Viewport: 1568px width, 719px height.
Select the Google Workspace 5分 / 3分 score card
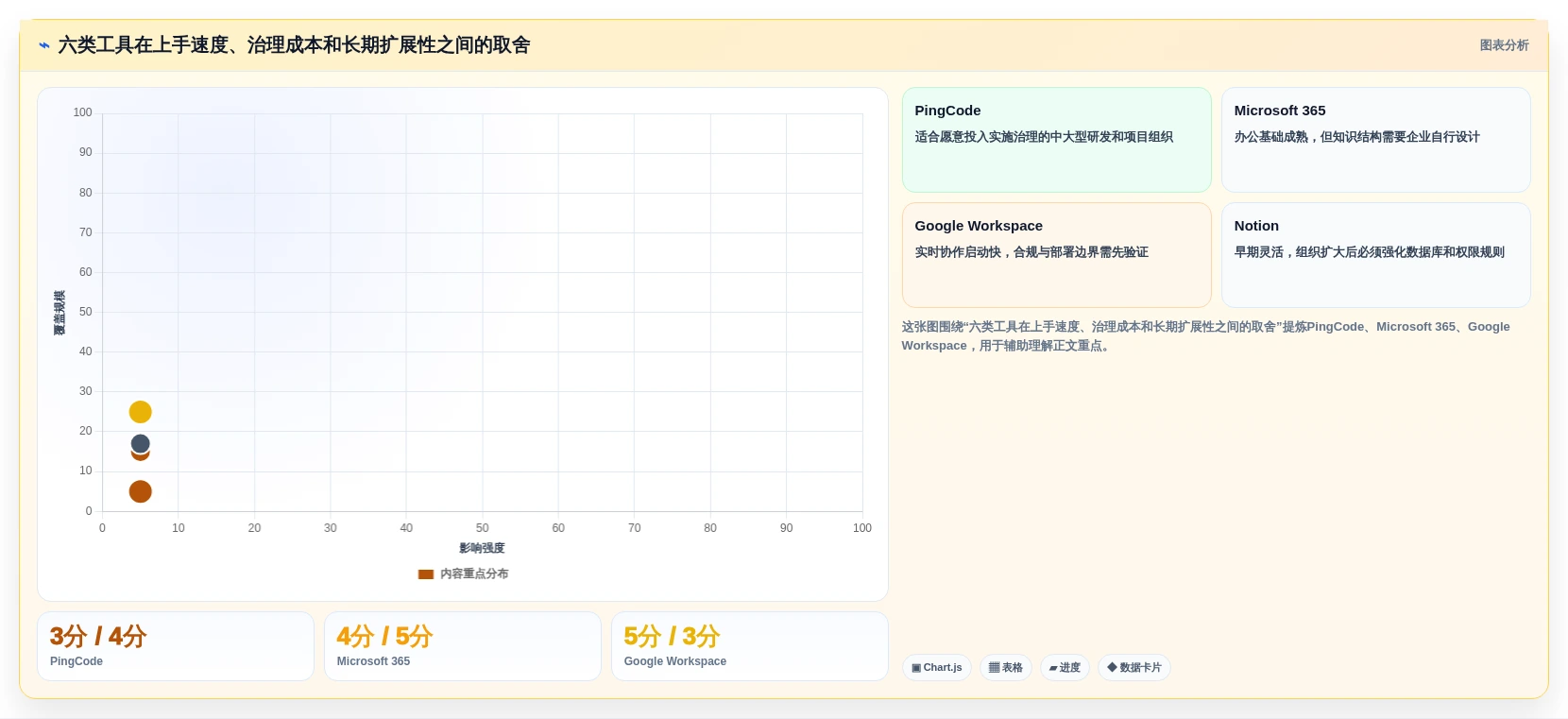(750, 646)
